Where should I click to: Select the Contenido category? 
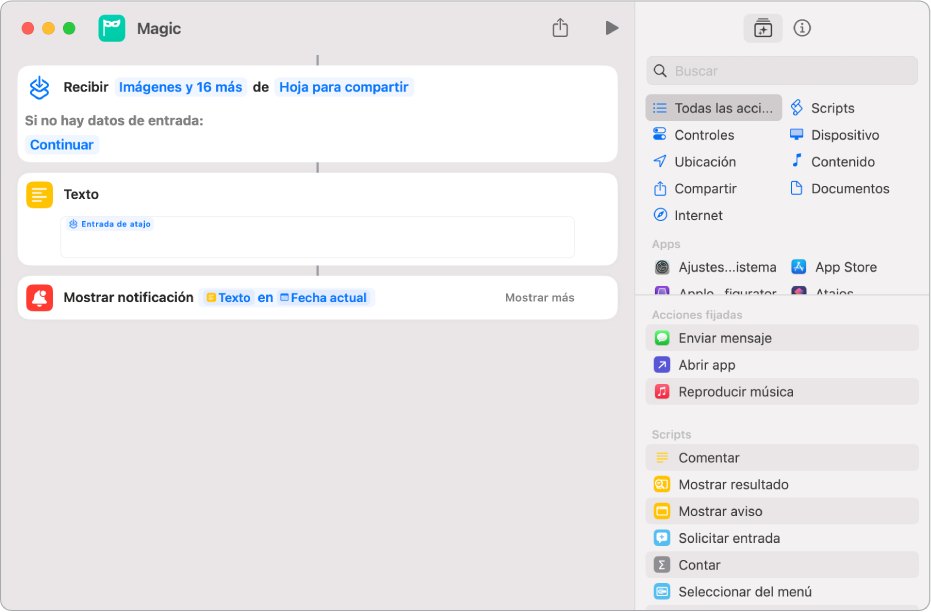(832, 161)
